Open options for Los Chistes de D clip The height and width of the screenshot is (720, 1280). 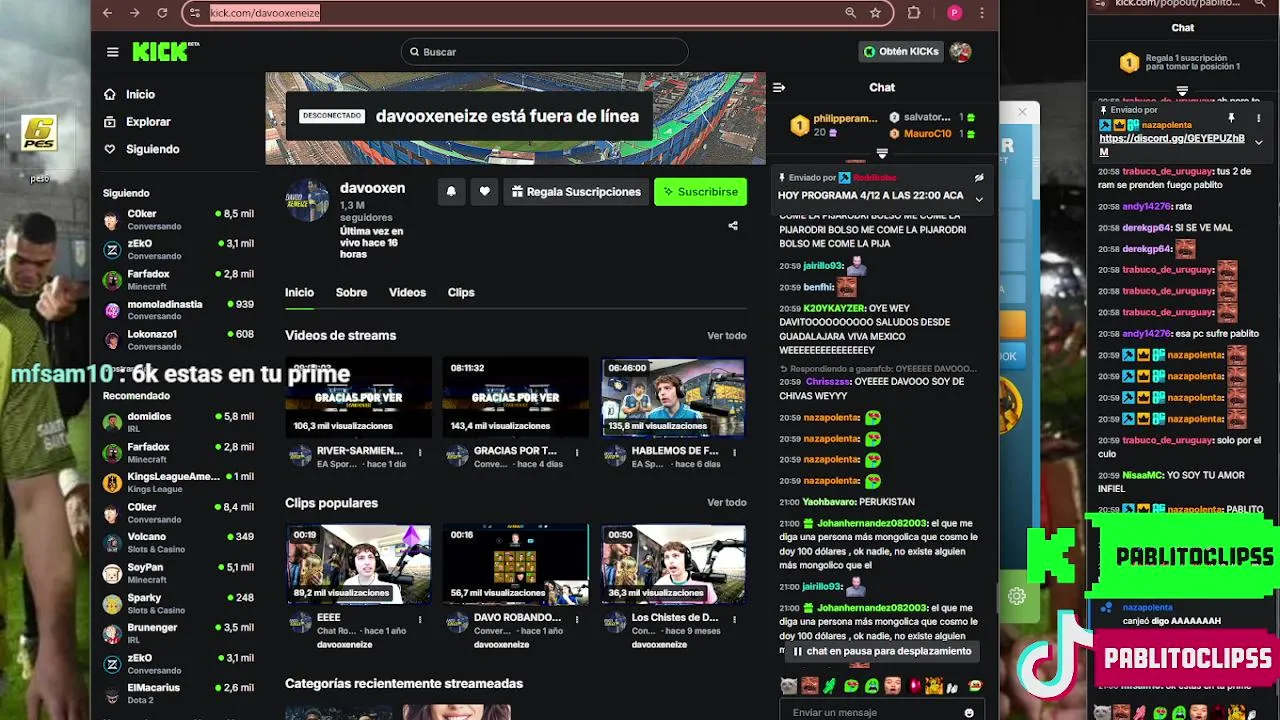click(x=734, y=619)
